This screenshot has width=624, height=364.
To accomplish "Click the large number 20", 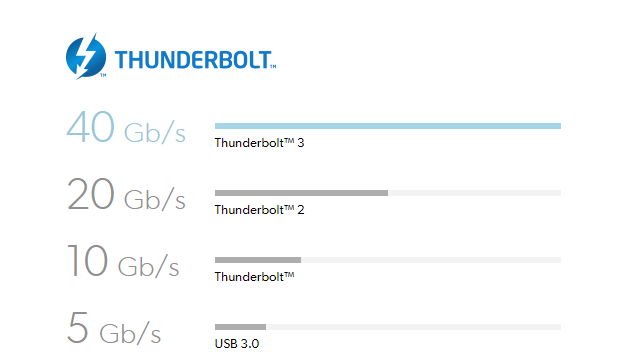I will point(91,194).
